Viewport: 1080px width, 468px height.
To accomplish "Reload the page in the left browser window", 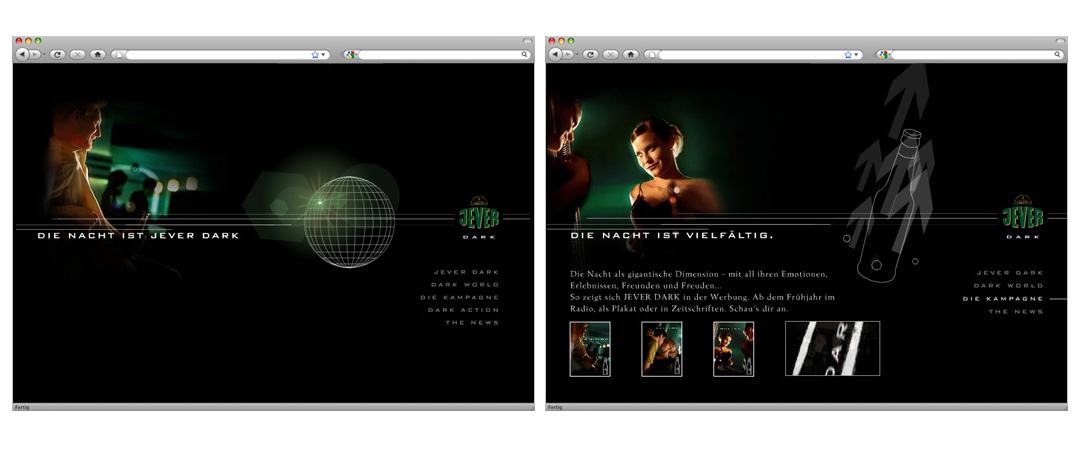I will click(x=58, y=54).
